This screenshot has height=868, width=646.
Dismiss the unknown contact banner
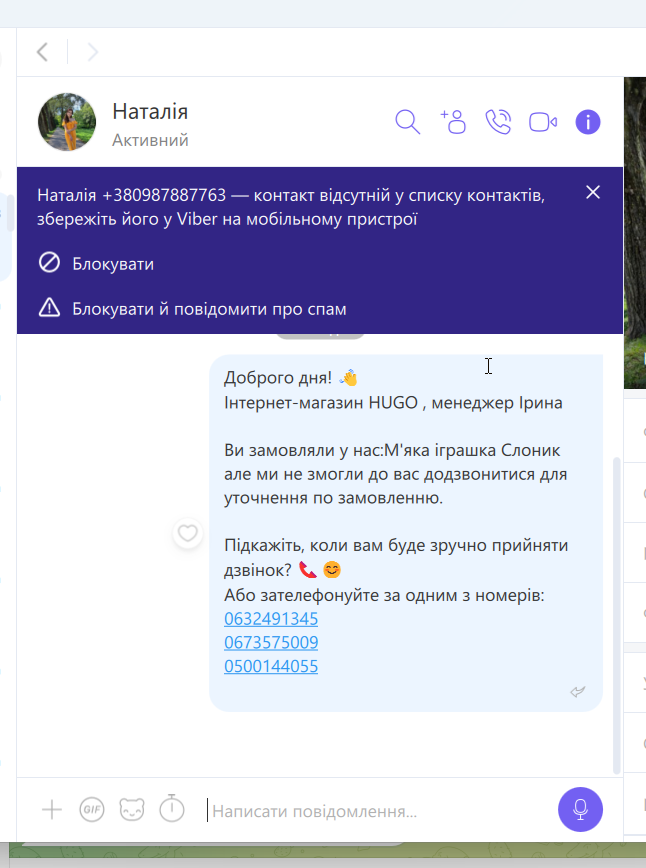593,192
